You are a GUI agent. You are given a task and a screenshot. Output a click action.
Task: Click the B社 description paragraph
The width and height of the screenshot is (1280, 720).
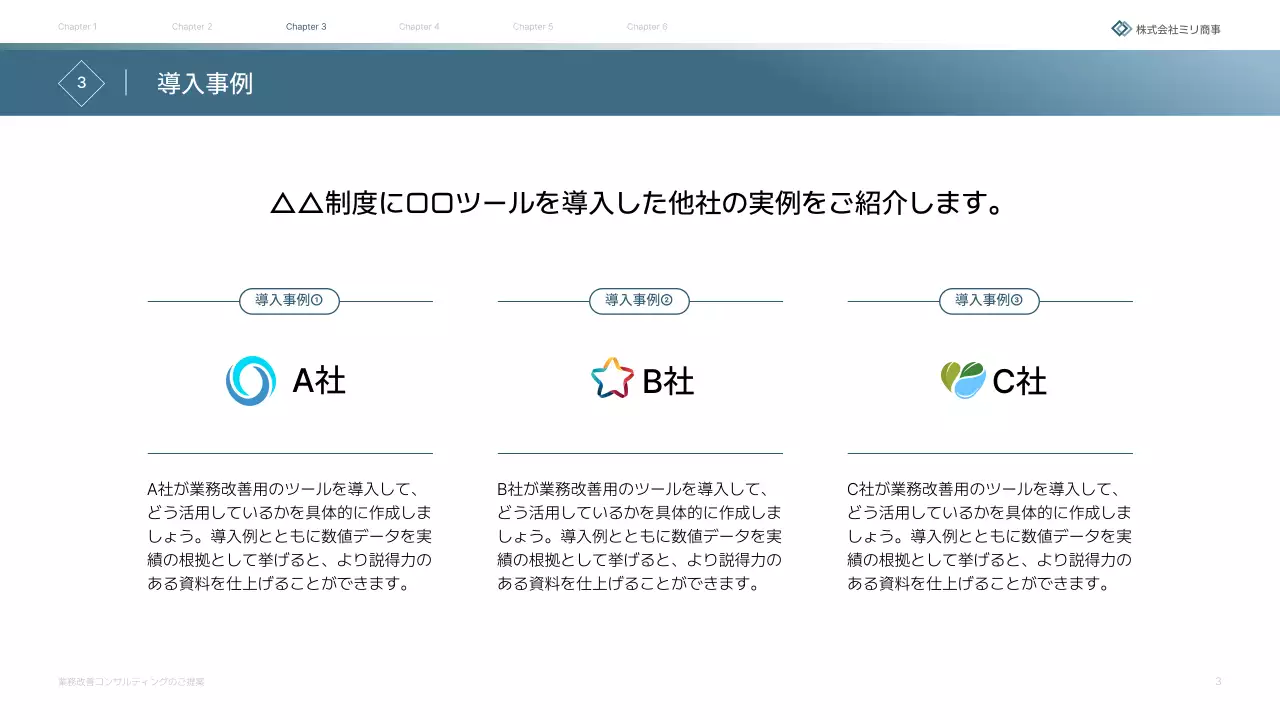[640, 536]
